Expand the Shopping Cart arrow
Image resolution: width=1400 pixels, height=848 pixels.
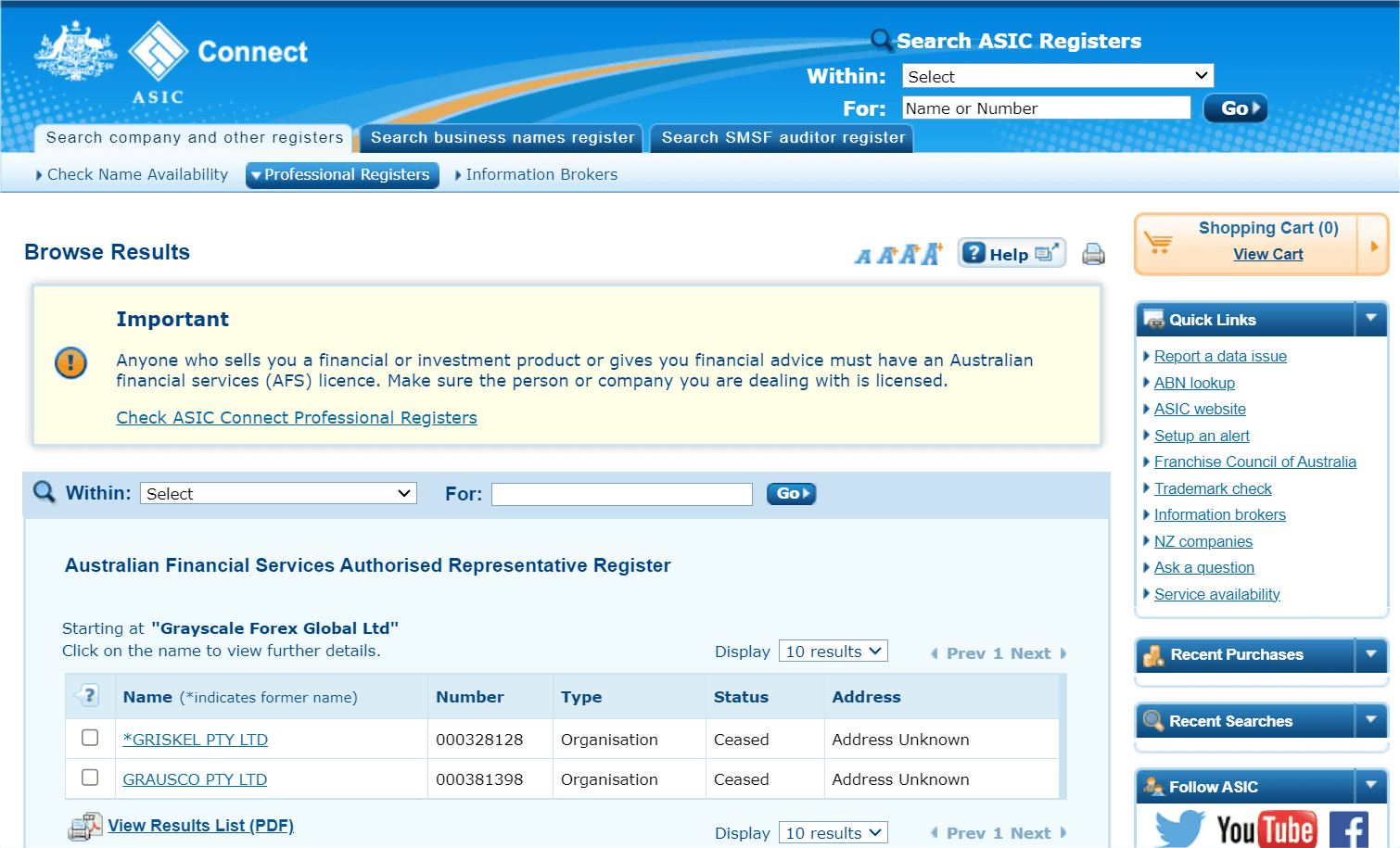1374,246
